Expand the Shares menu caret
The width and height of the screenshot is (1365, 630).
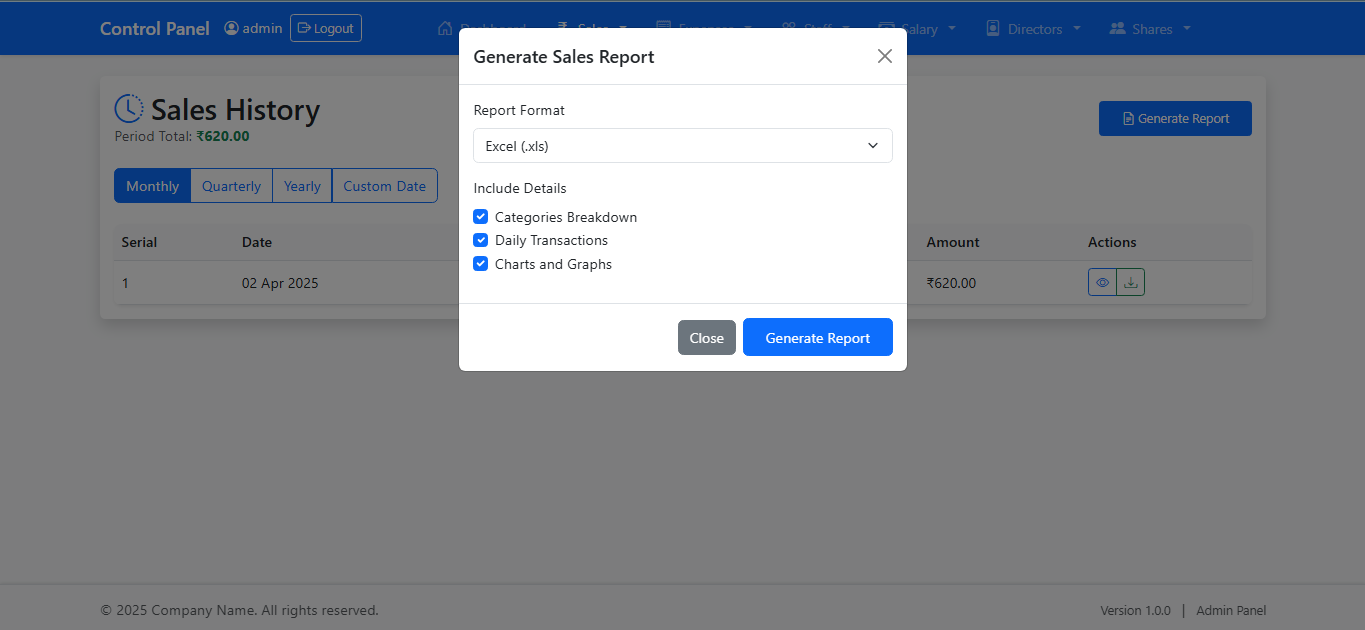pyautogui.click(x=1187, y=29)
